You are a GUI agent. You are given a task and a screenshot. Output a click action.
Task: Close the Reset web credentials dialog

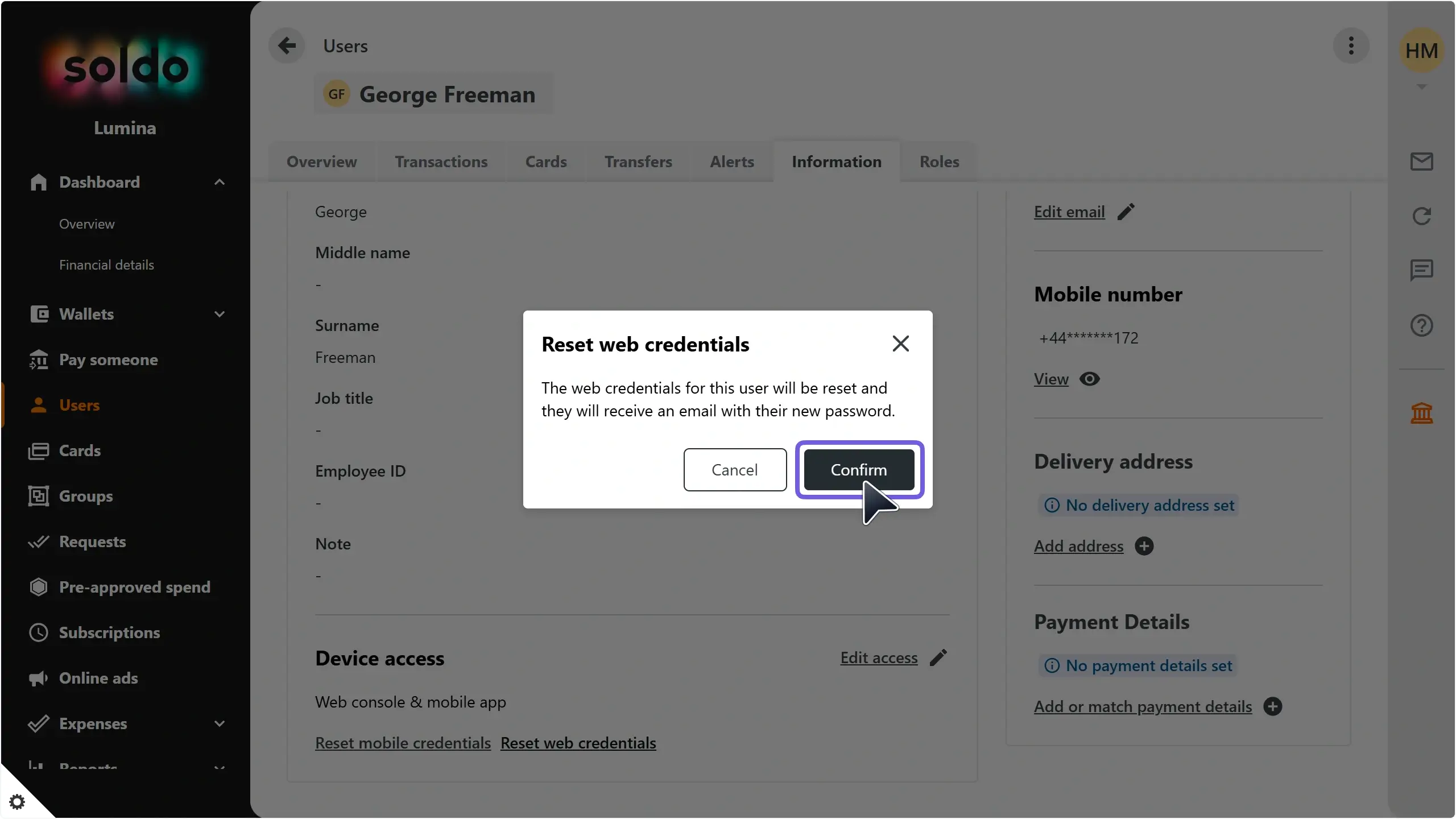900,344
